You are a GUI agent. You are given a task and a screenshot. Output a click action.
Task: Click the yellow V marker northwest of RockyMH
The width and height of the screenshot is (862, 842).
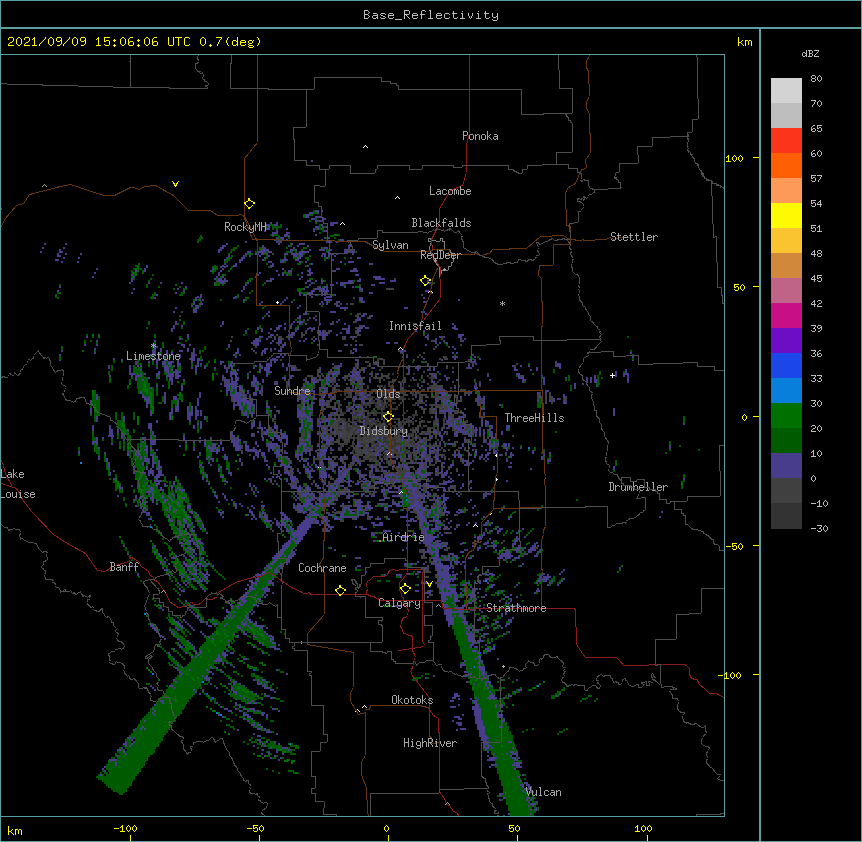[x=175, y=184]
